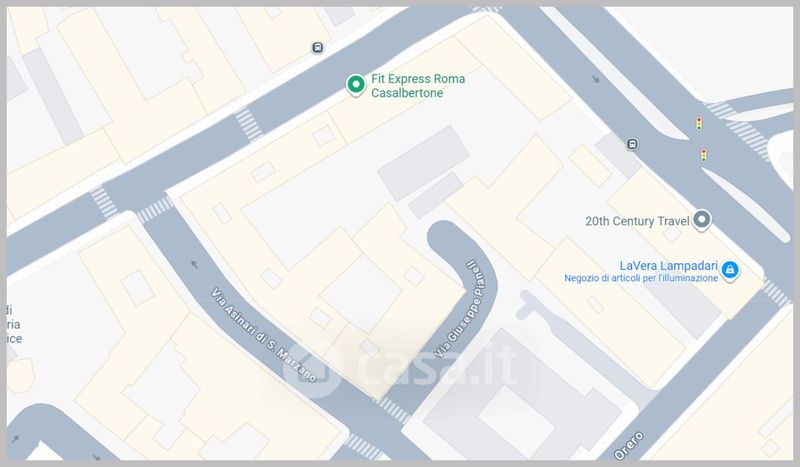Image resolution: width=800 pixels, height=467 pixels.
Task: Open the Fit Express Roma Casalbertone label
Action: pyautogui.click(x=418, y=86)
